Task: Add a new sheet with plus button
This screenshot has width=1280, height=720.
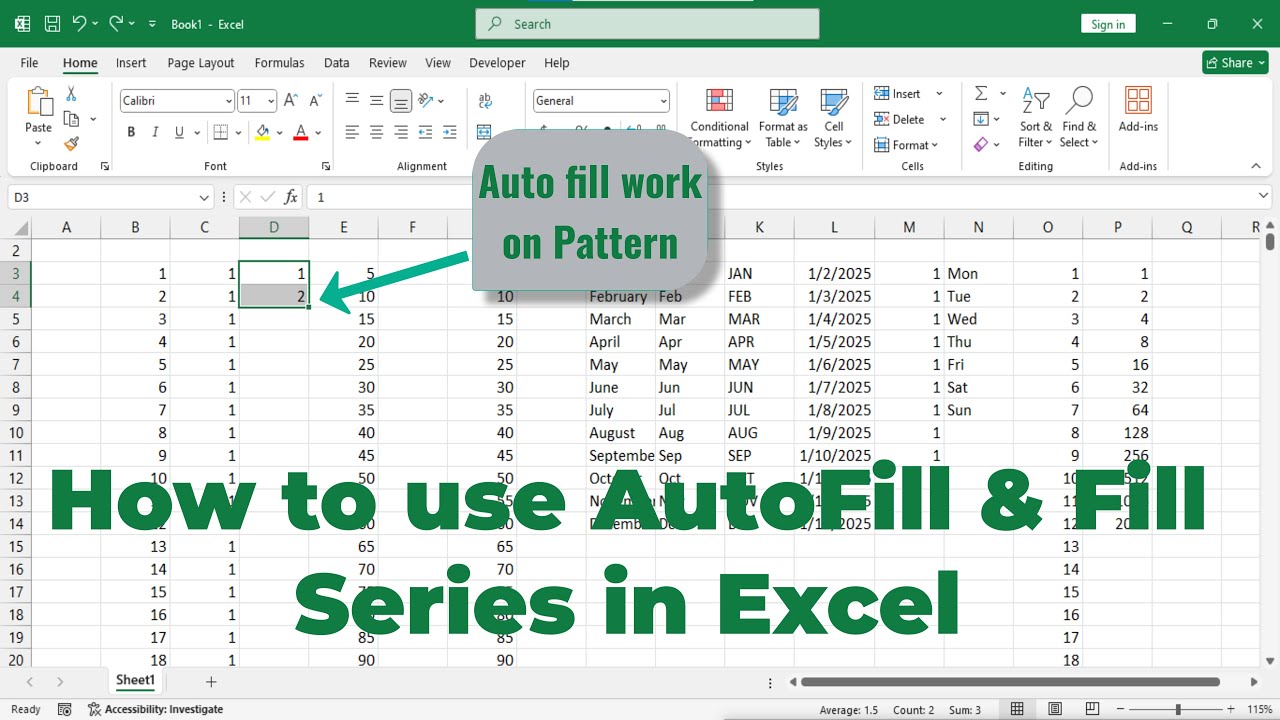Action: 211,681
